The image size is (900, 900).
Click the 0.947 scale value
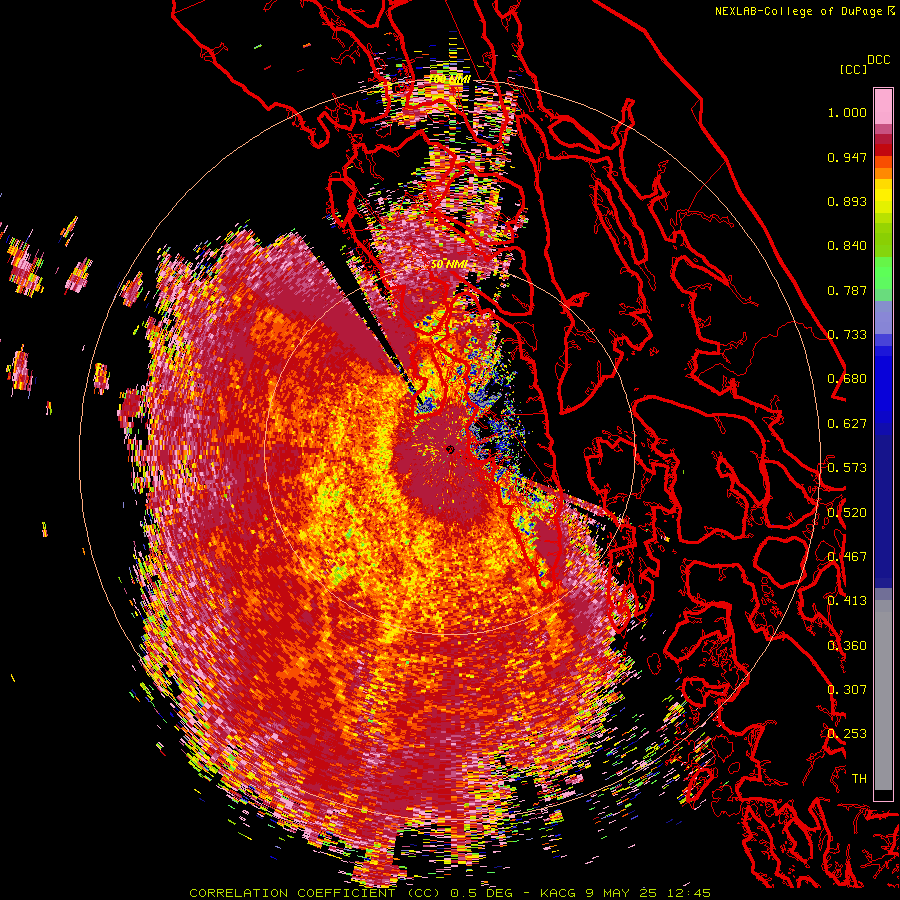tap(847, 157)
